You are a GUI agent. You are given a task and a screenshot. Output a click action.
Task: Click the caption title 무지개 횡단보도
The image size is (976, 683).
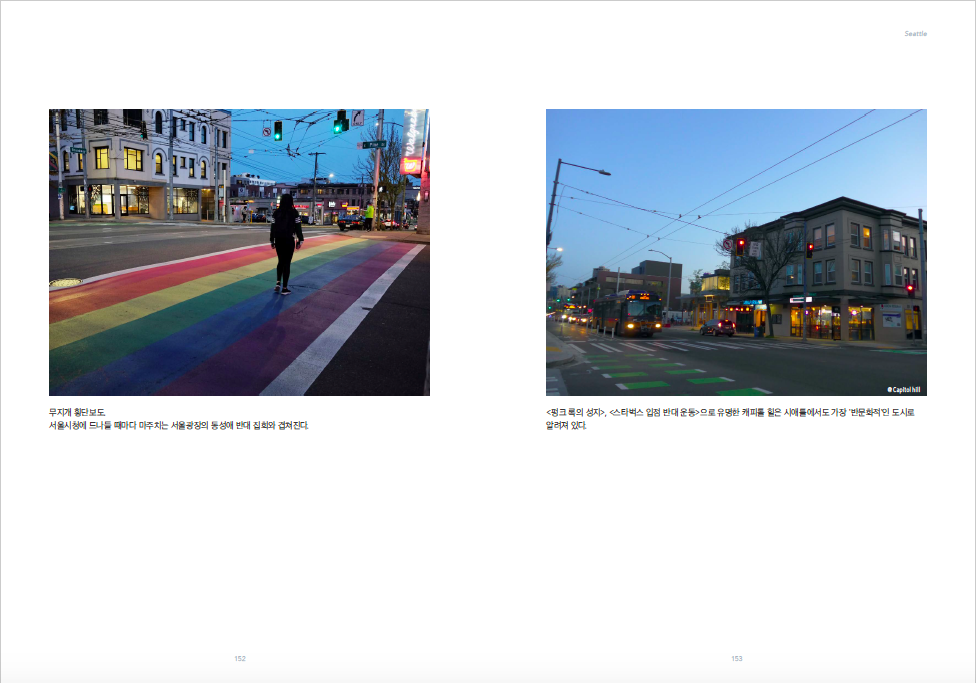(x=77, y=412)
